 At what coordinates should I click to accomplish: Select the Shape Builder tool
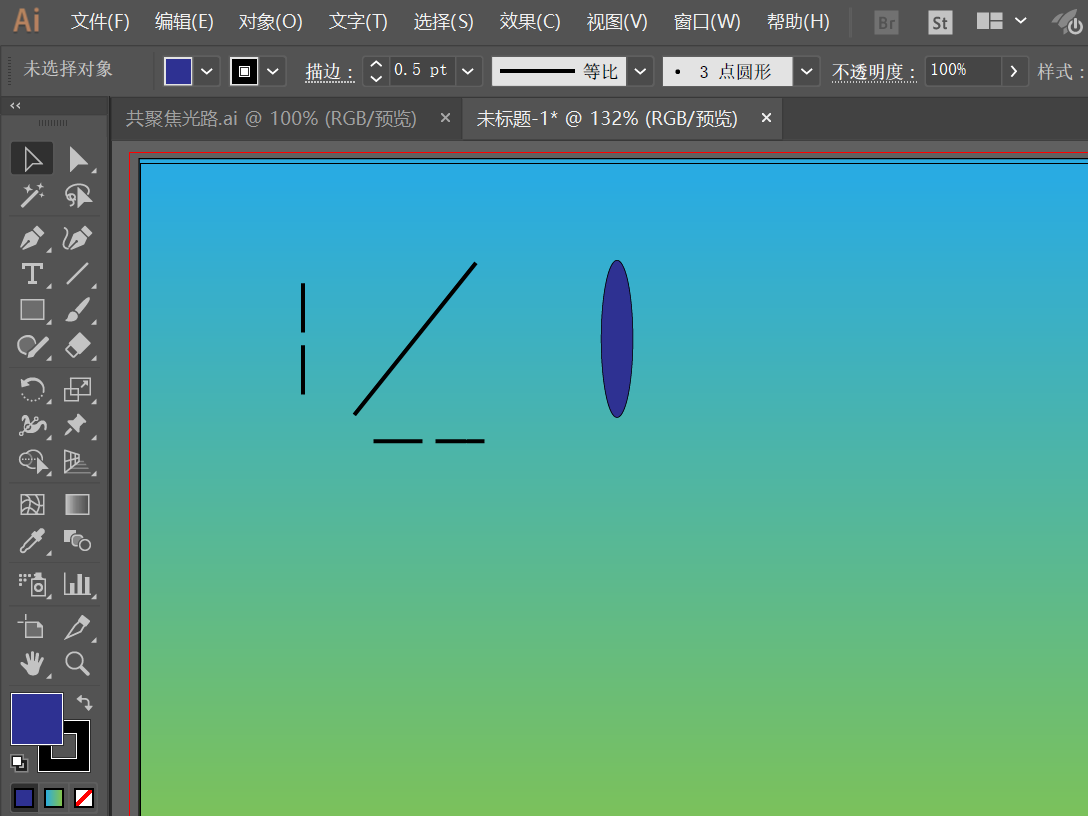(32, 461)
